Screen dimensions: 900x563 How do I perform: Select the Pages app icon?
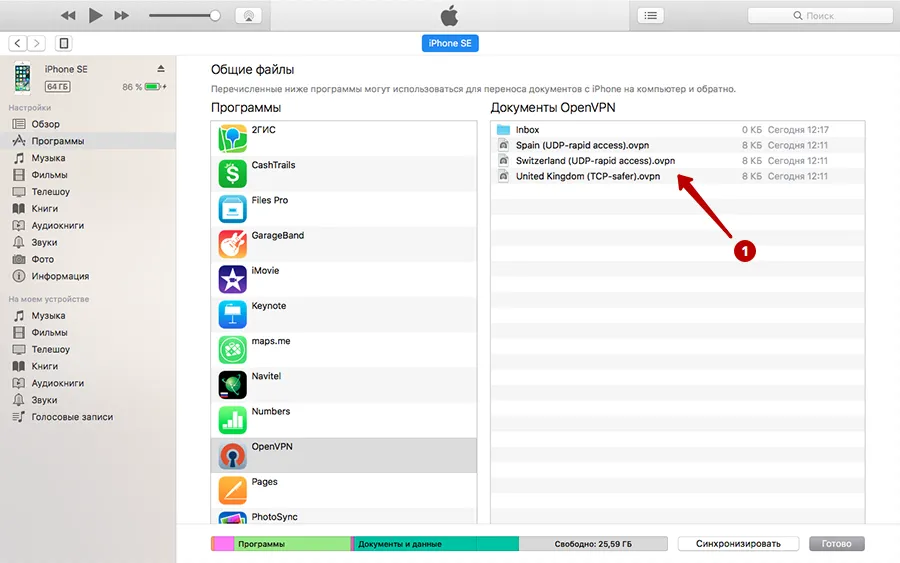pyautogui.click(x=232, y=491)
